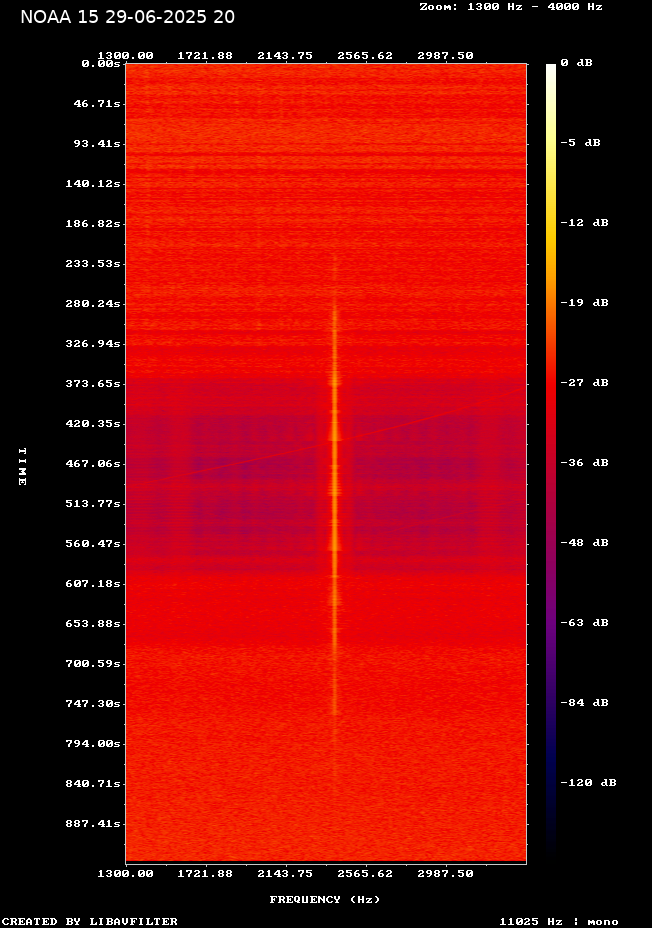
Task: Click the 11025 Hz : mono label
Action: click(x=559, y=921)
